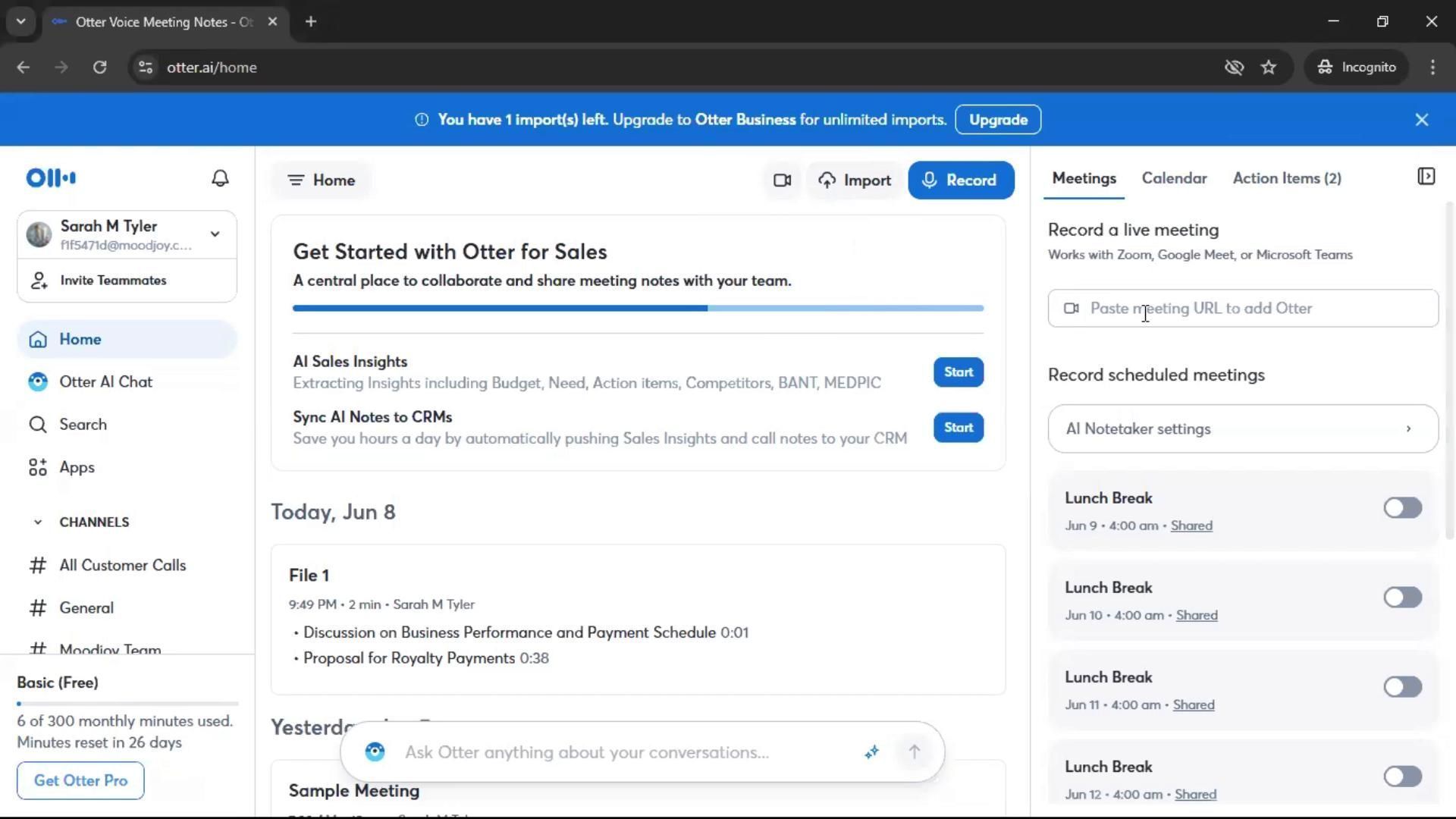The width and height of the screenshot is (1456, 819).
Task: Open Apps in left sidebar
Action: (x=77, y=468)
